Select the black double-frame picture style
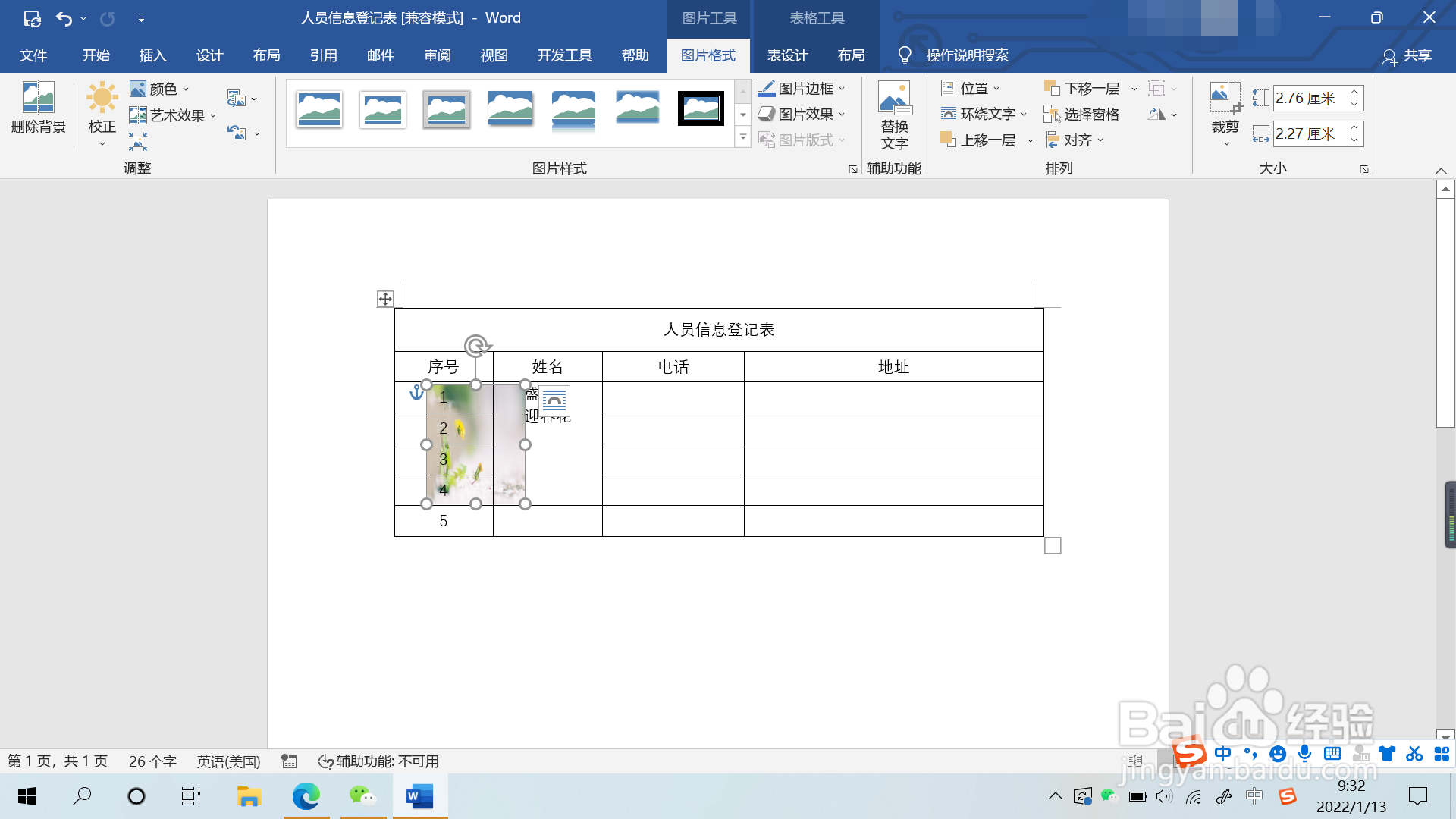The width and height of the screenshot is (1456, 819). 700,109
